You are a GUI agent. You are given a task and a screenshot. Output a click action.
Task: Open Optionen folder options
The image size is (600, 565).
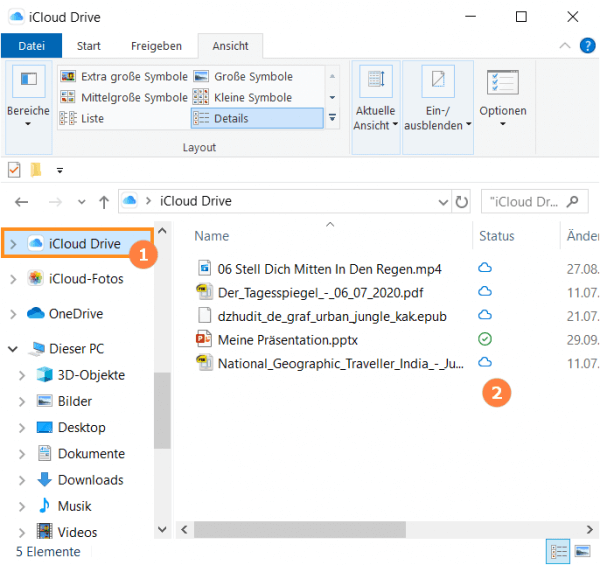tap(503, 99)
